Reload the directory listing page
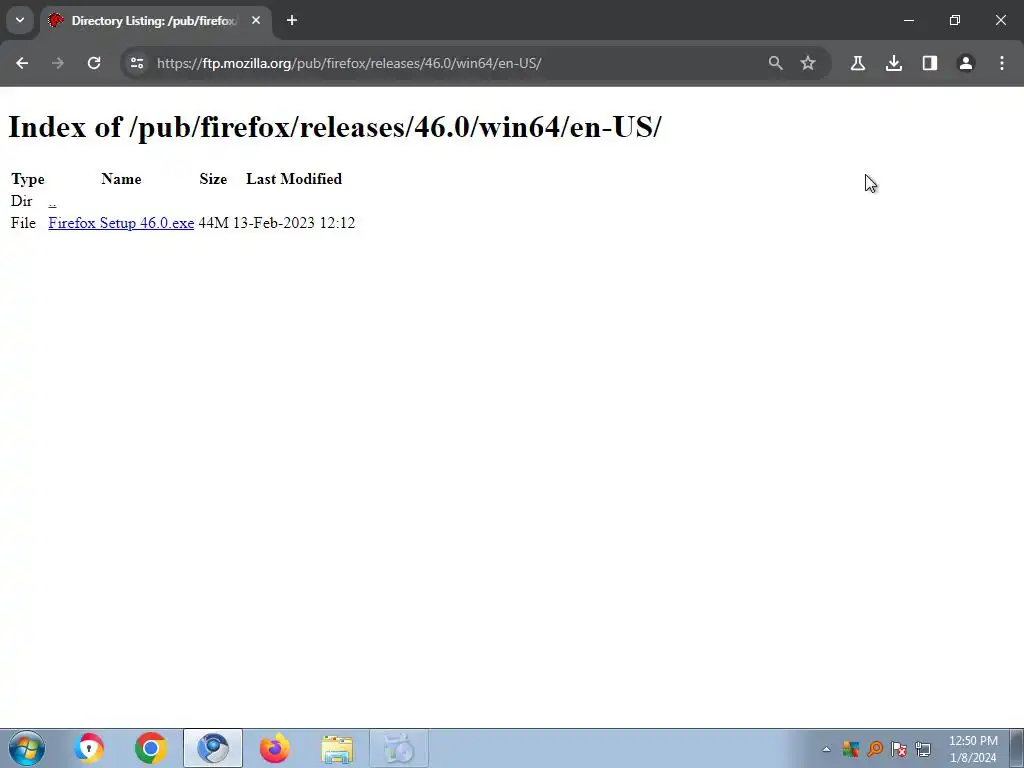 (94, 63)
